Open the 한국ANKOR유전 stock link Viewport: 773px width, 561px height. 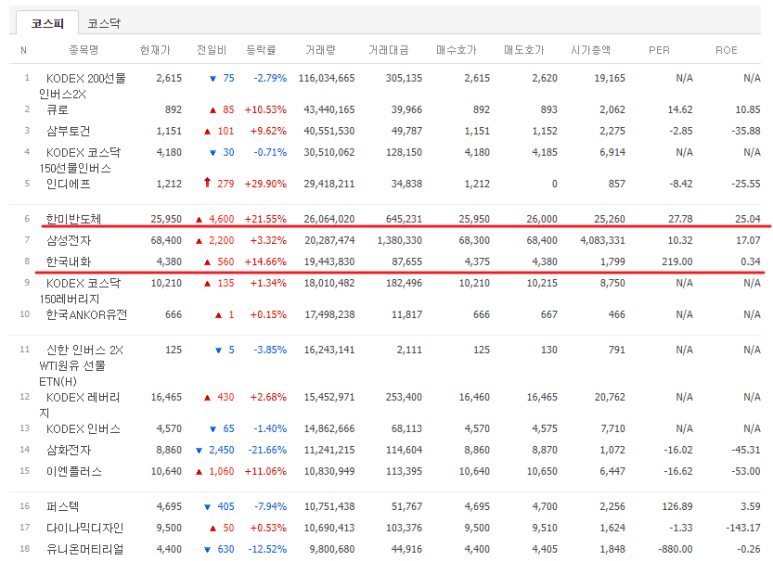[x=86, y=315]
